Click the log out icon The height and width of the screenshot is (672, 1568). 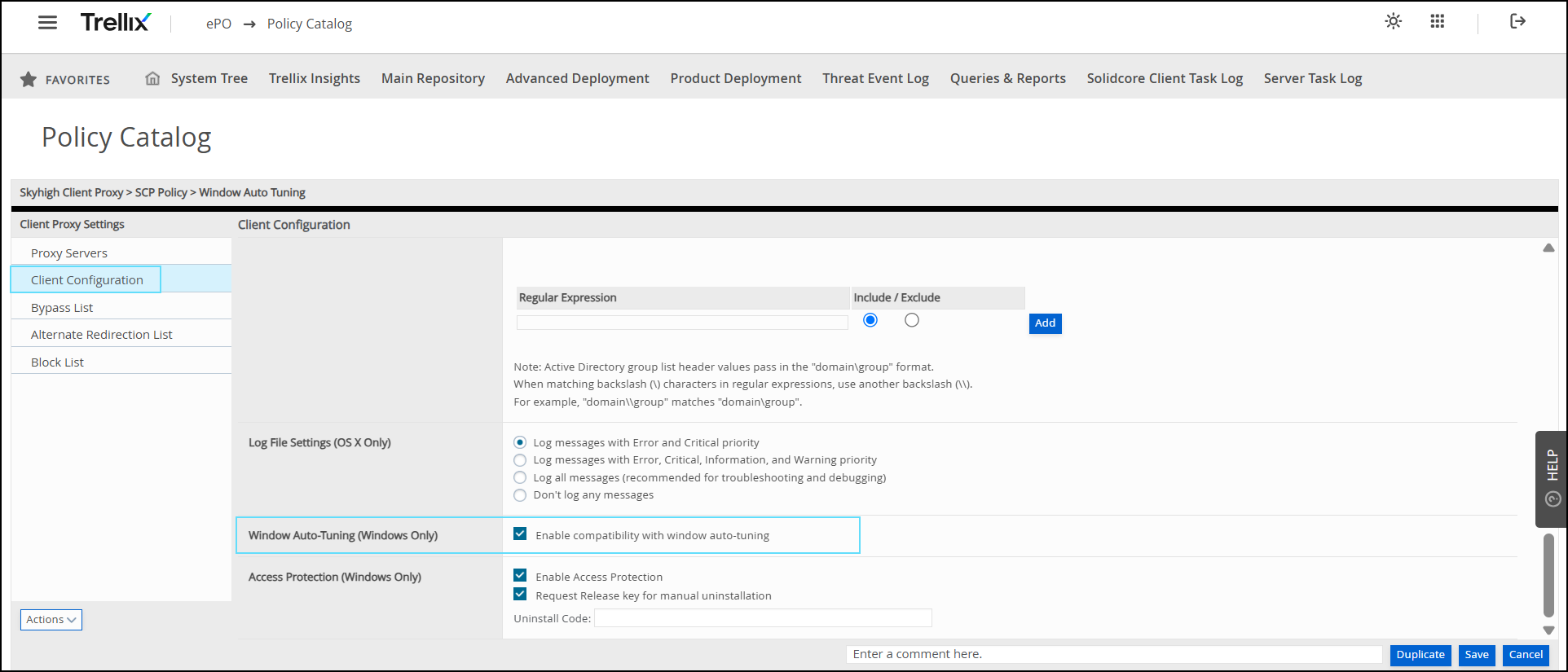[x=1517, y=21]
